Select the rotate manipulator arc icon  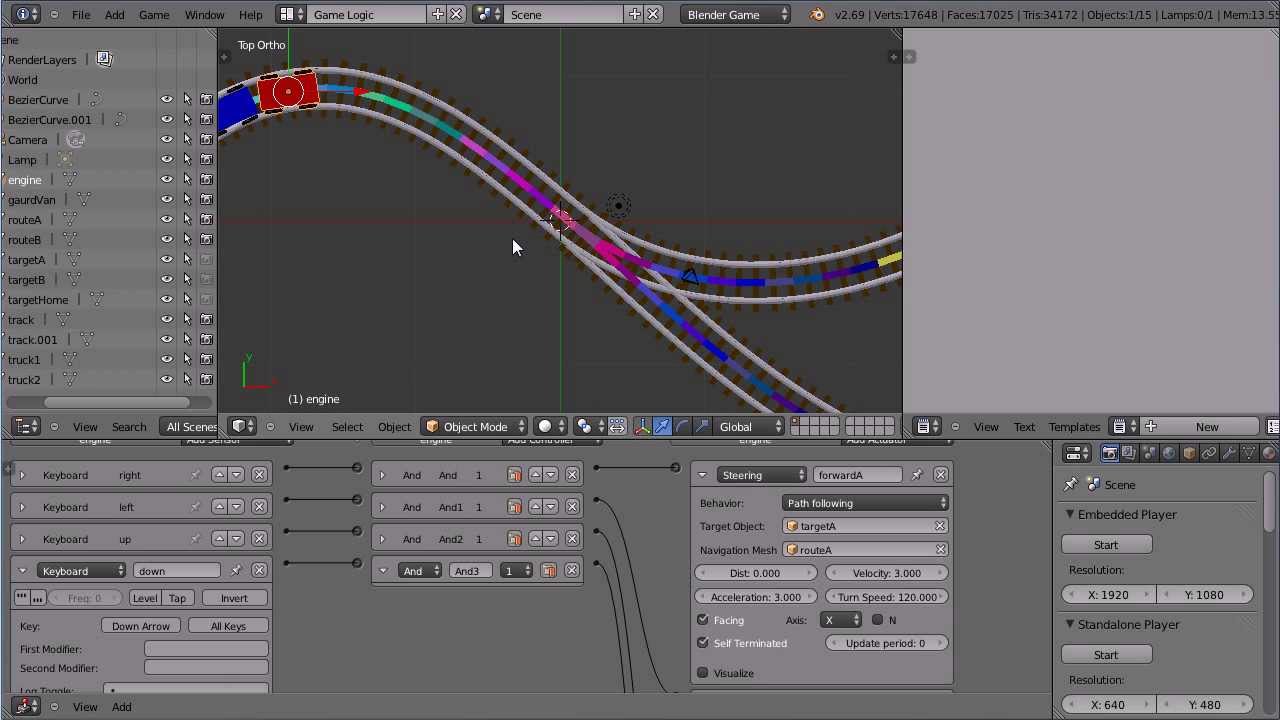click(682, 427)
